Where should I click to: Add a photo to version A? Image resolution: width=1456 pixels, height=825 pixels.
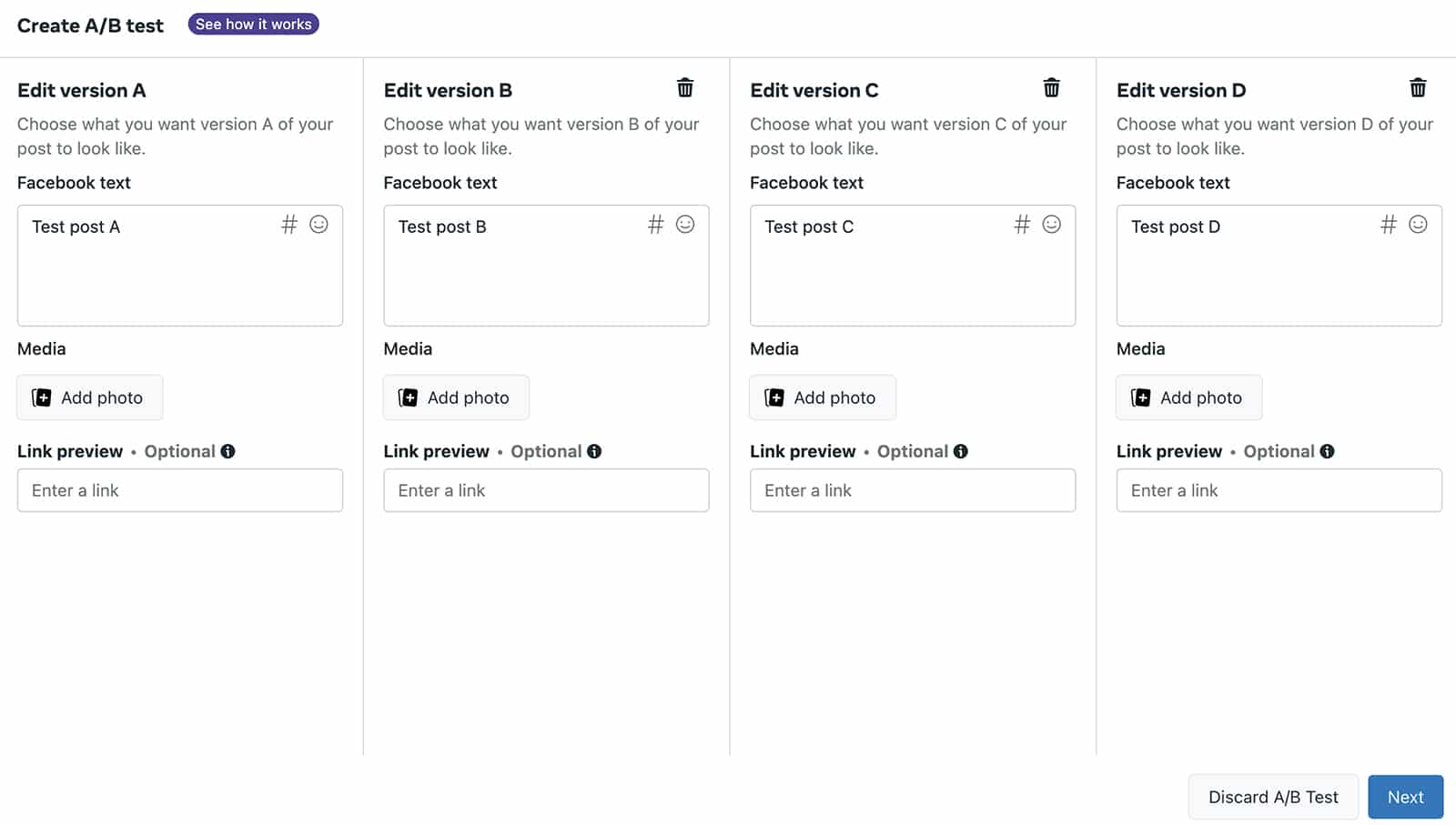point(89,397)
